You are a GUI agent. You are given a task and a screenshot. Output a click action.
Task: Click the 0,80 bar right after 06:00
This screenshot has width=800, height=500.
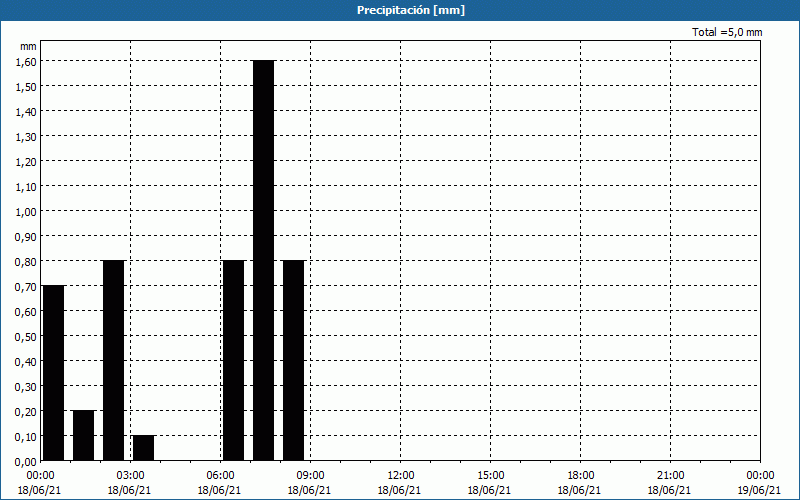click(234, 361)
